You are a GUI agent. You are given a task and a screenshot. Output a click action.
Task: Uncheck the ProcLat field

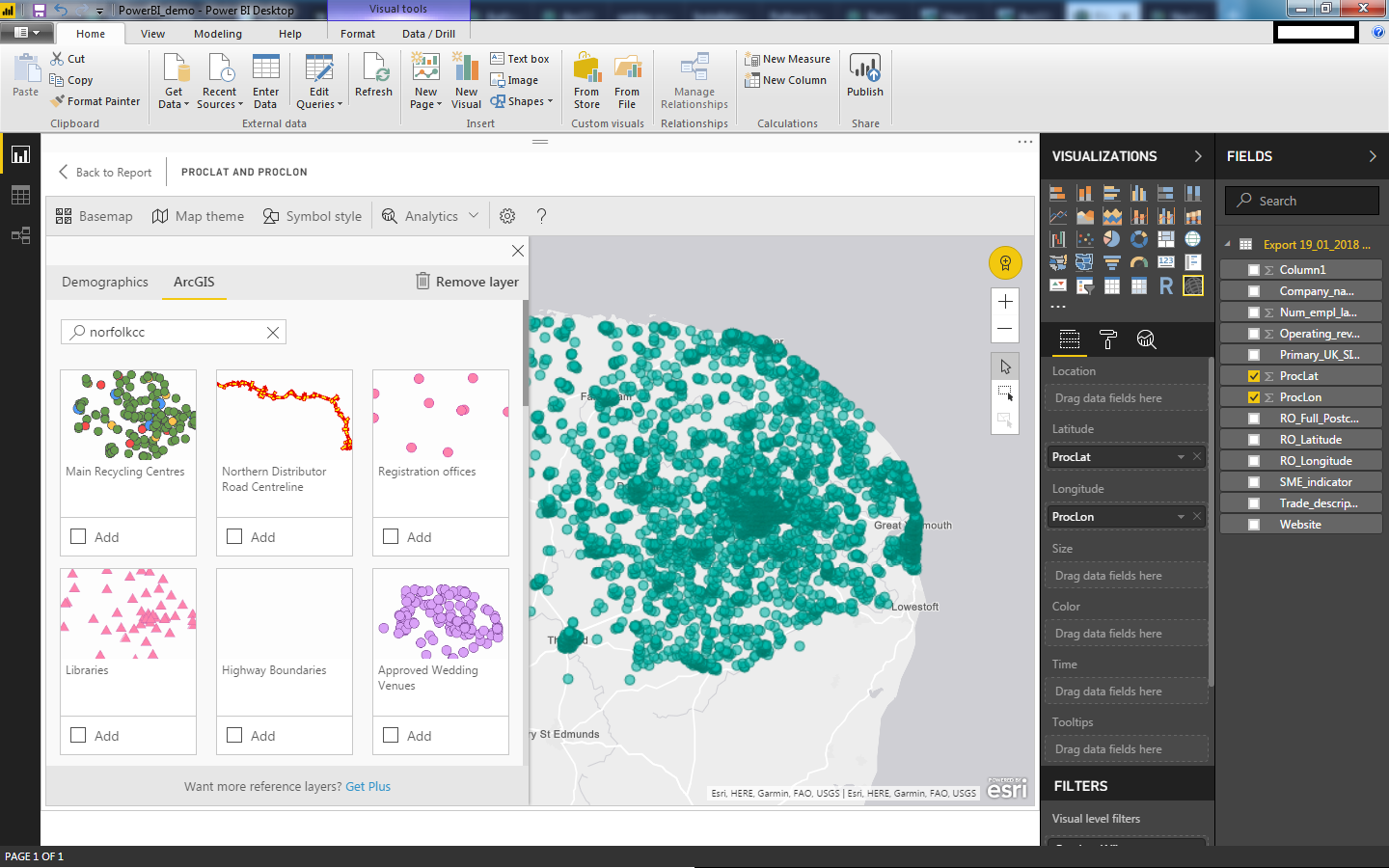[1254, 376]
